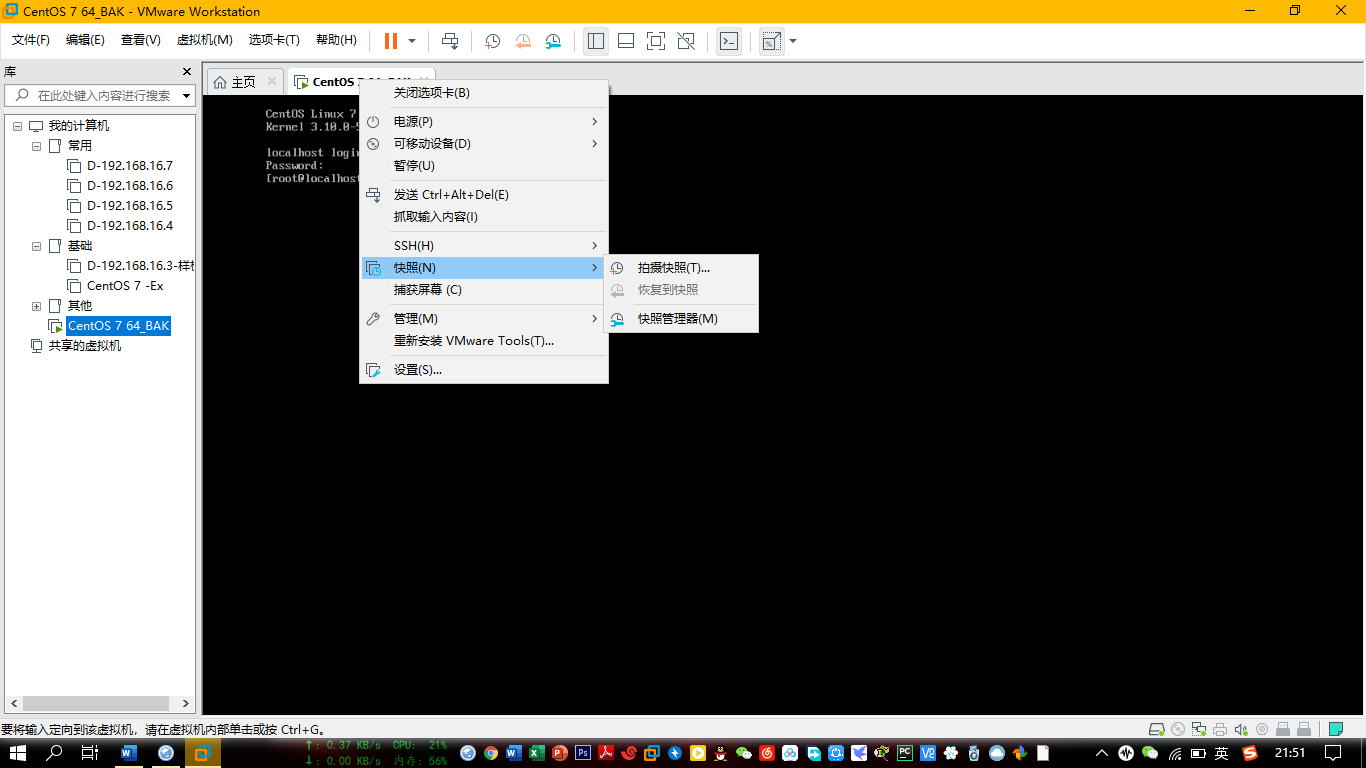Viewport: 1366px width, 768px height.
Task: Open the Windows Start menu
Action: tap(18, 753)
